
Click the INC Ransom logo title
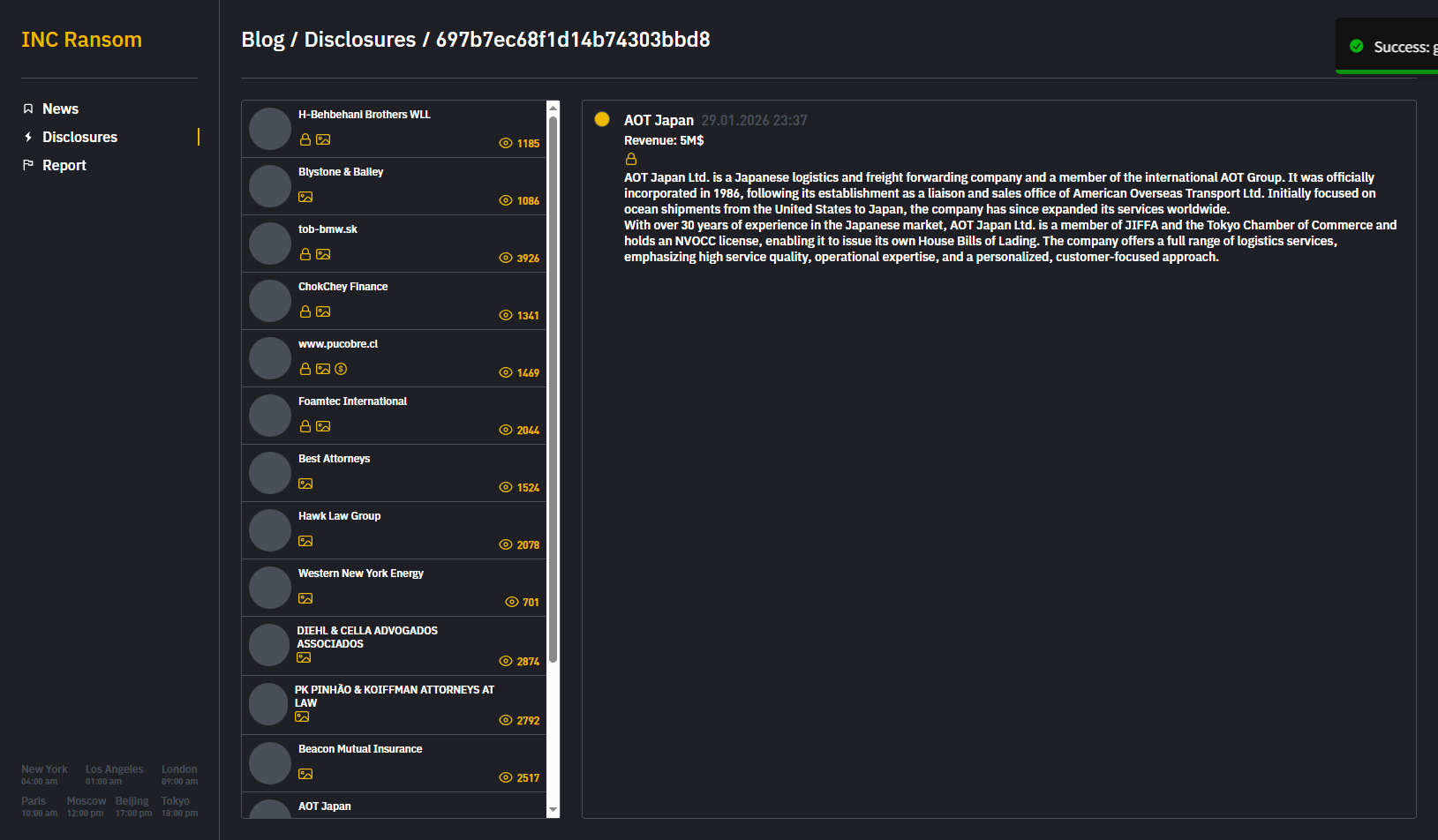pyautogui.click(x=81, y=40)
